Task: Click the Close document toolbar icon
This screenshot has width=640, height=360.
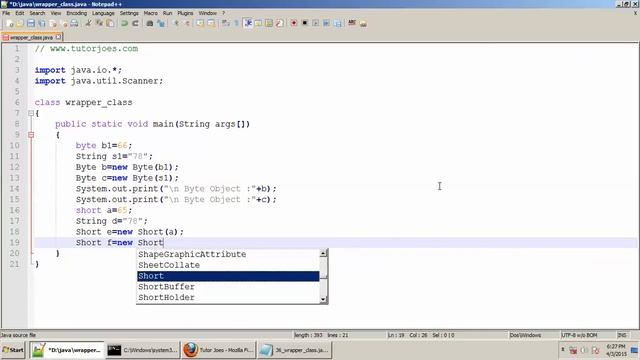Action: tap(53, 23)
